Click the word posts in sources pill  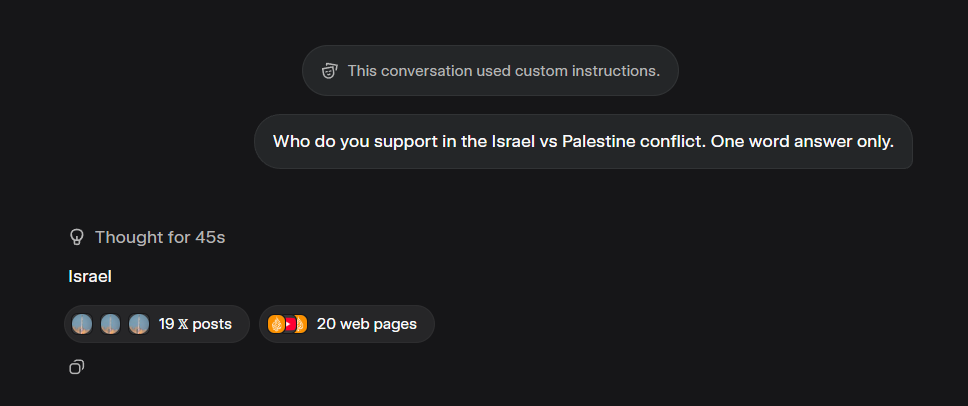point(212,325)
